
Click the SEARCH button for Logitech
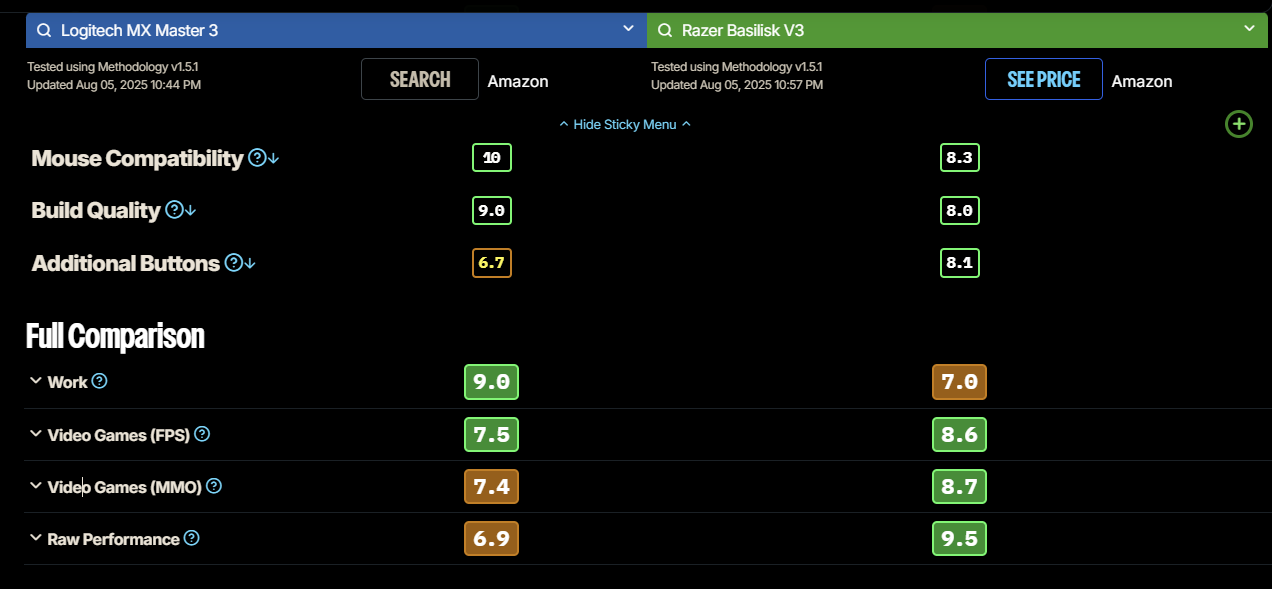pos(420,79)
